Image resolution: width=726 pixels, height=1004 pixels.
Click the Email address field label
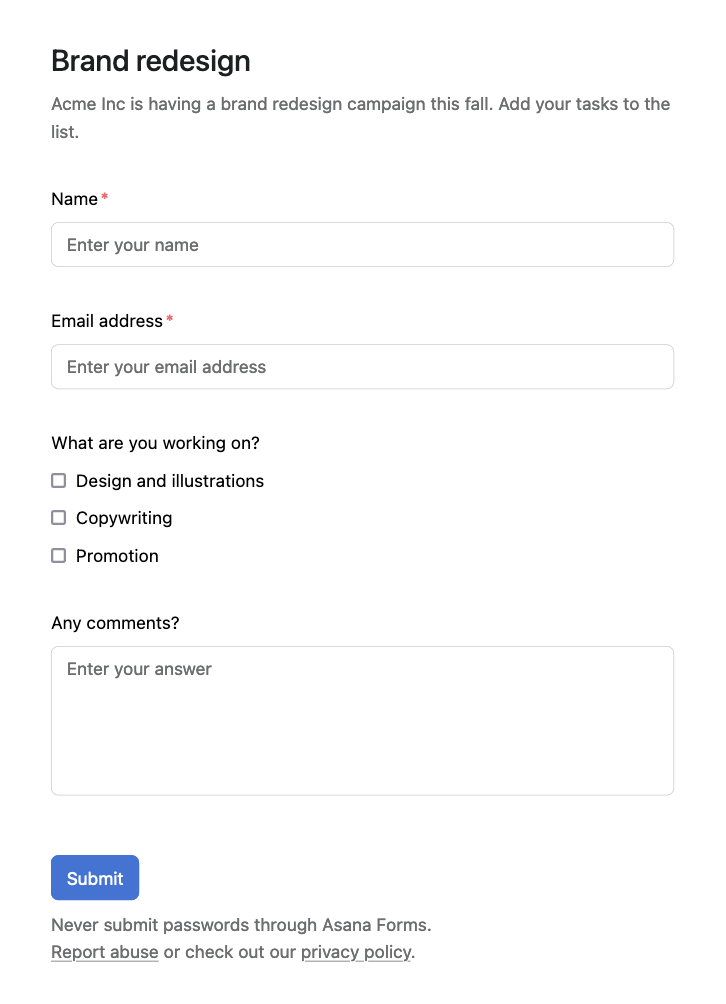click(107, 321)
